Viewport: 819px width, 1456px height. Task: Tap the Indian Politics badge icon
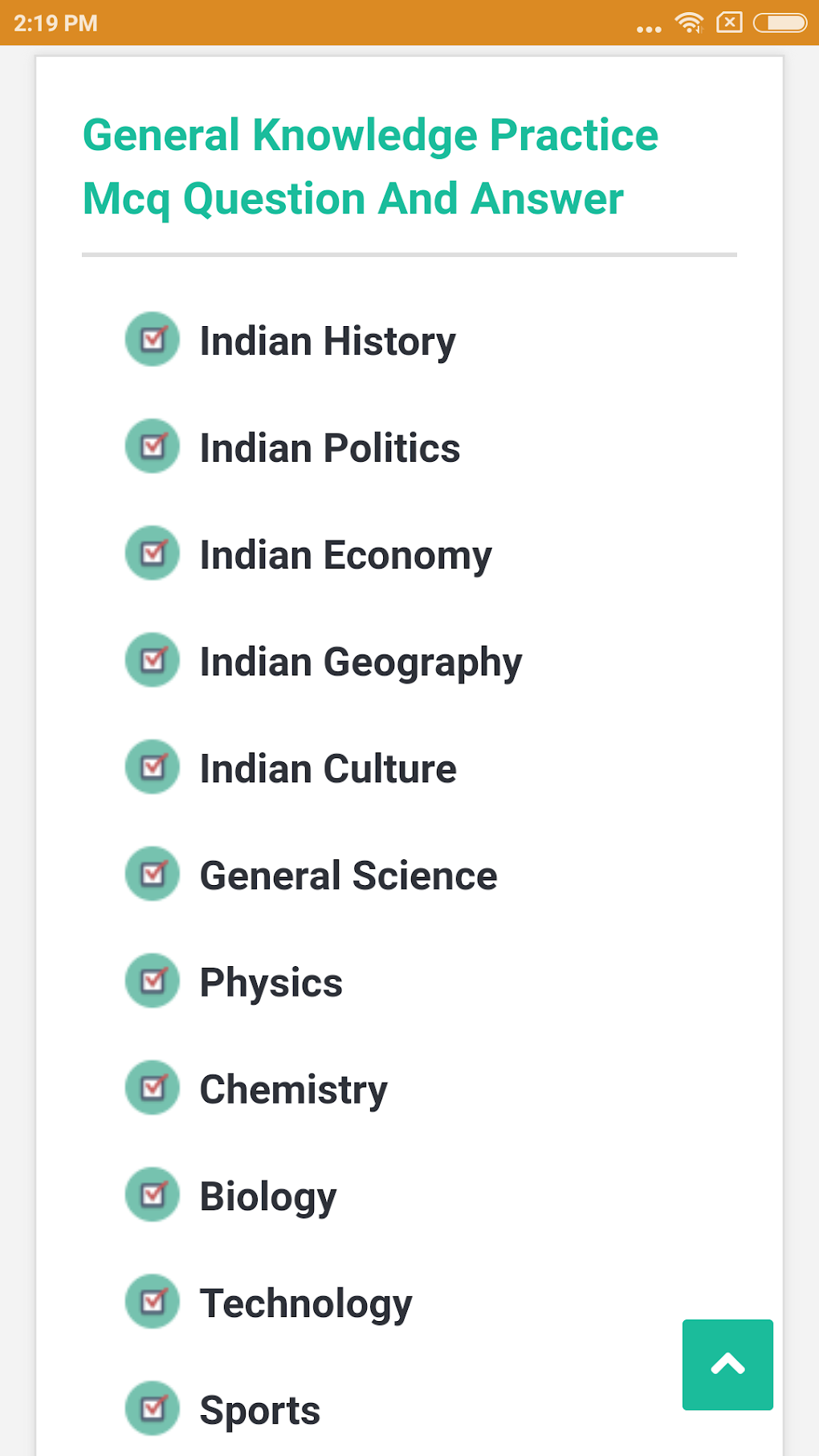point(152,447)
